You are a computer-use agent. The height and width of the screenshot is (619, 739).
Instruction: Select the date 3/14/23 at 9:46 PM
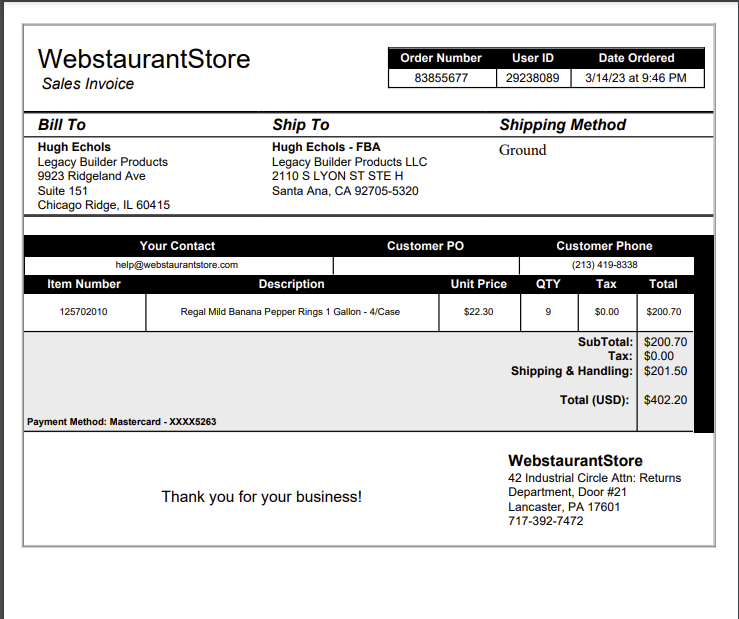click(x=636, y=78)
